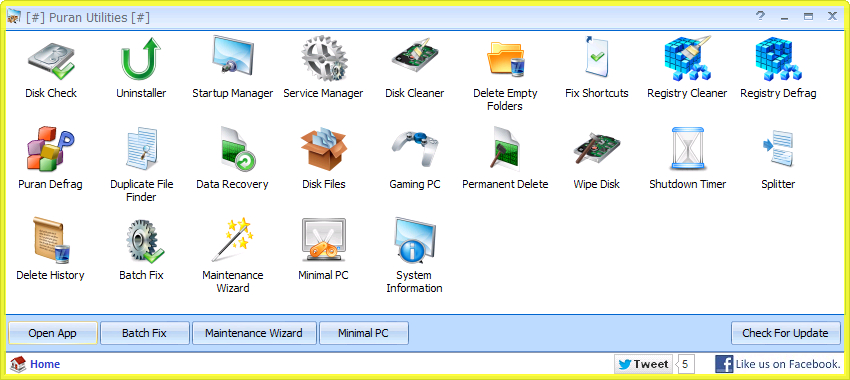Click the help question mark in title bar
The height and width of the screenshot is (380, 850).
point(760,16)
